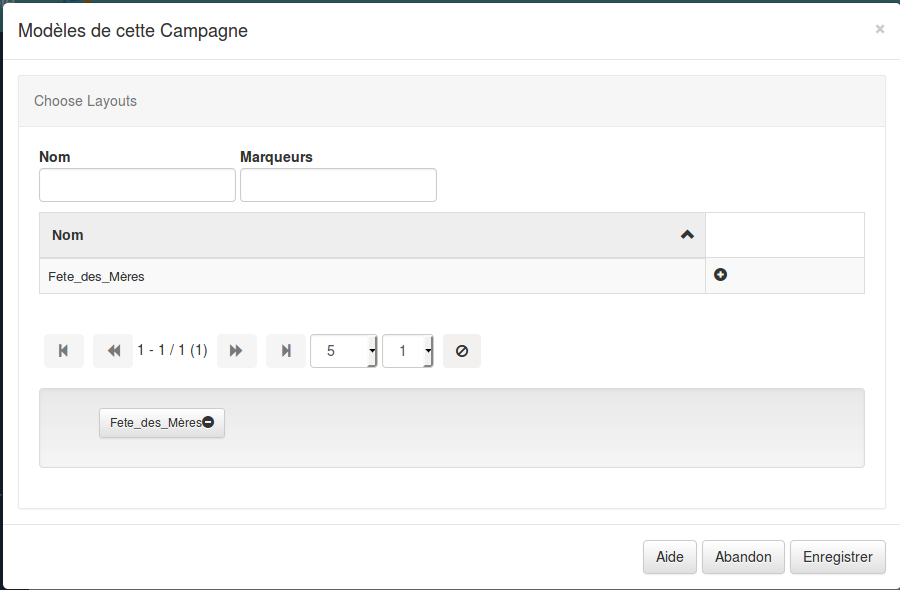The height and width of the screenshot is (590, 900).
Task: Go to the first page of layouts
Action: (x=64, y=351)
